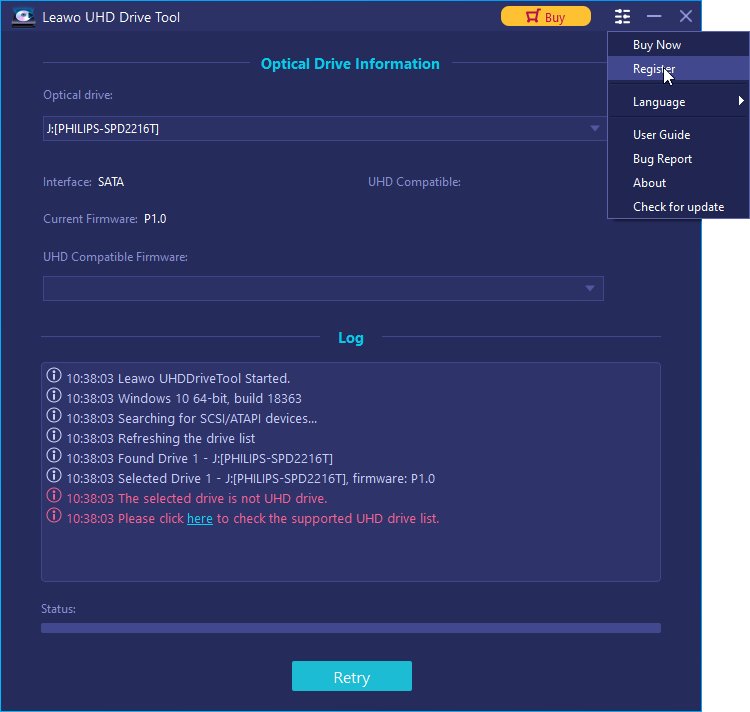Select Register in the dropdown menu

[x=653, y=69]
